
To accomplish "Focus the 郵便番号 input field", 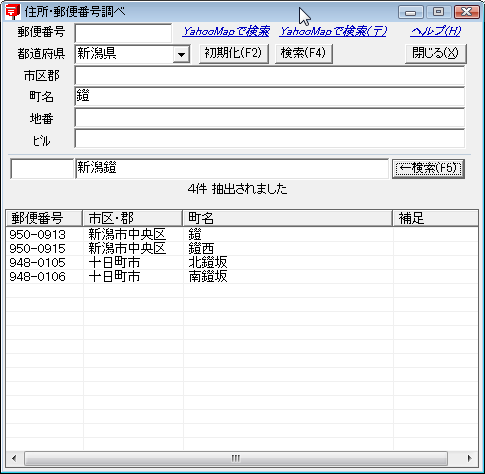I will pos(123,33).
